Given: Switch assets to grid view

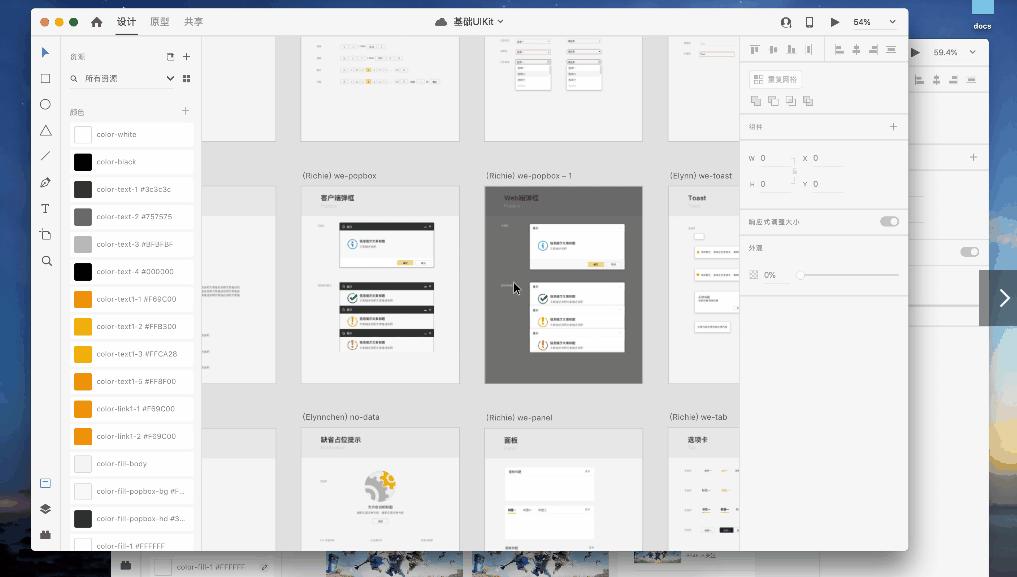Looking at the screenshot, I should 186,78.
